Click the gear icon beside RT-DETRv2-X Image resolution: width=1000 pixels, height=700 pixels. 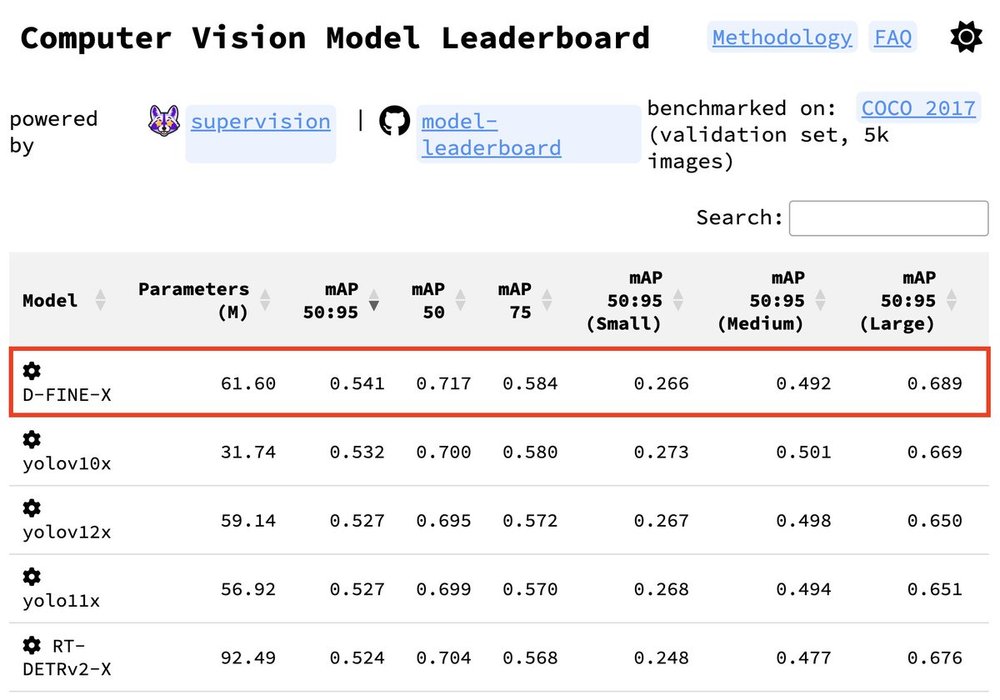[x=32, y=645]
